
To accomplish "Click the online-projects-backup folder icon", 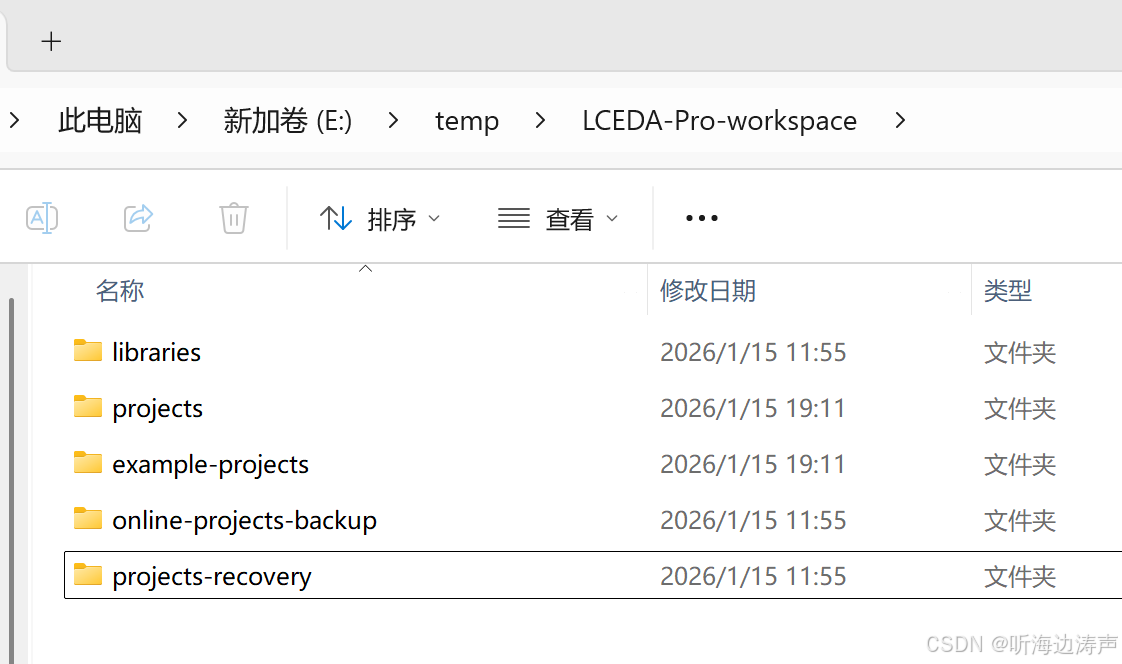I will point(88,519).
